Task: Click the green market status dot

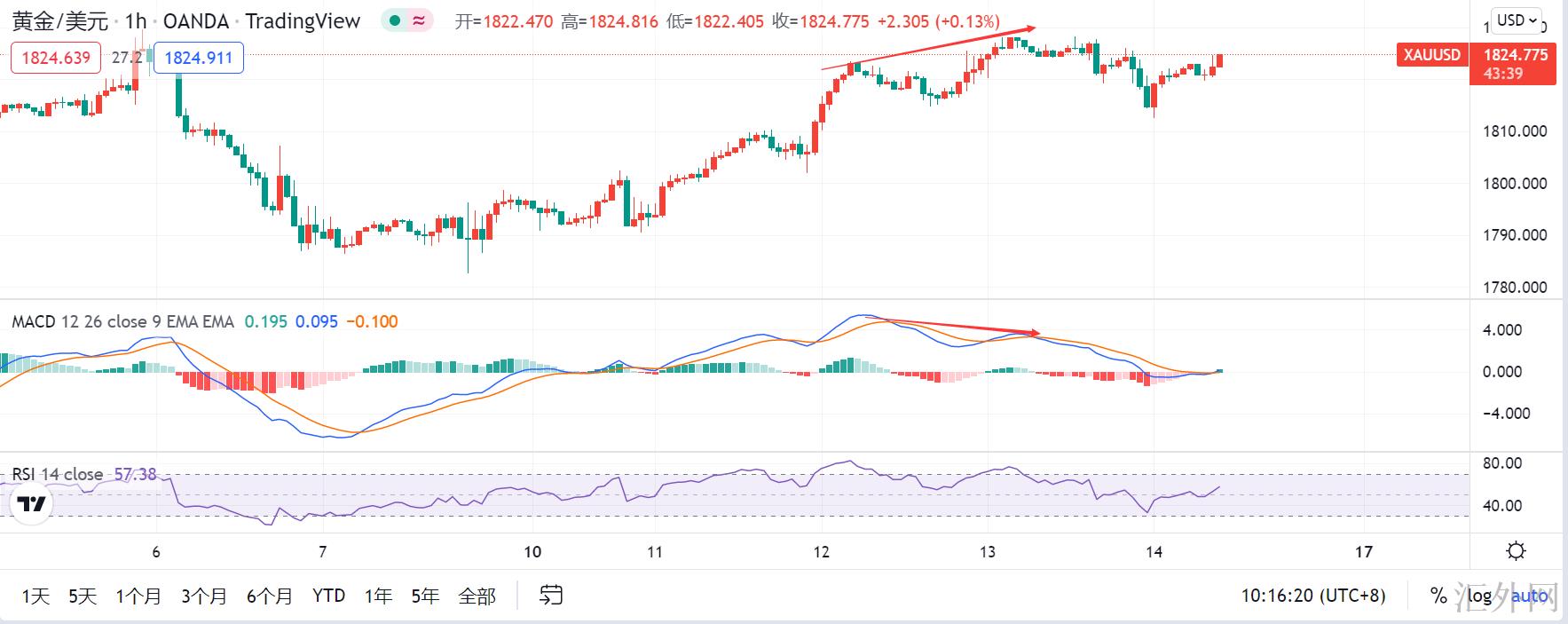Action: click(395, 21)
